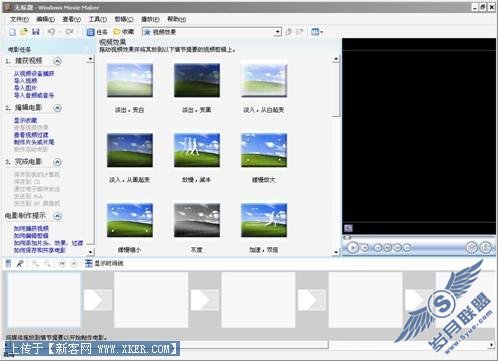Collapse the 电影制作提示 section chevron

click(x=58, y=216)
